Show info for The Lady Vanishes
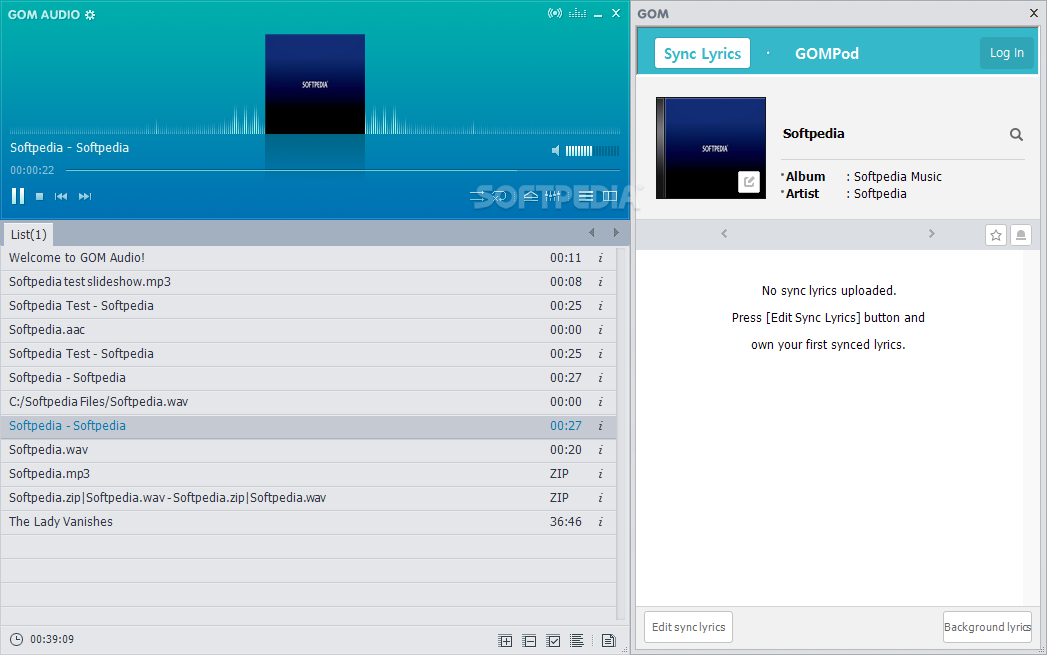 coord(600,522)
